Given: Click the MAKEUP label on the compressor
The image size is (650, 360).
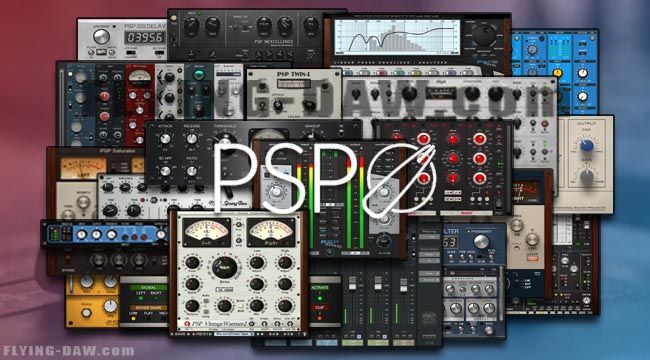Looking at the screenshot, I should click(312, 126).
